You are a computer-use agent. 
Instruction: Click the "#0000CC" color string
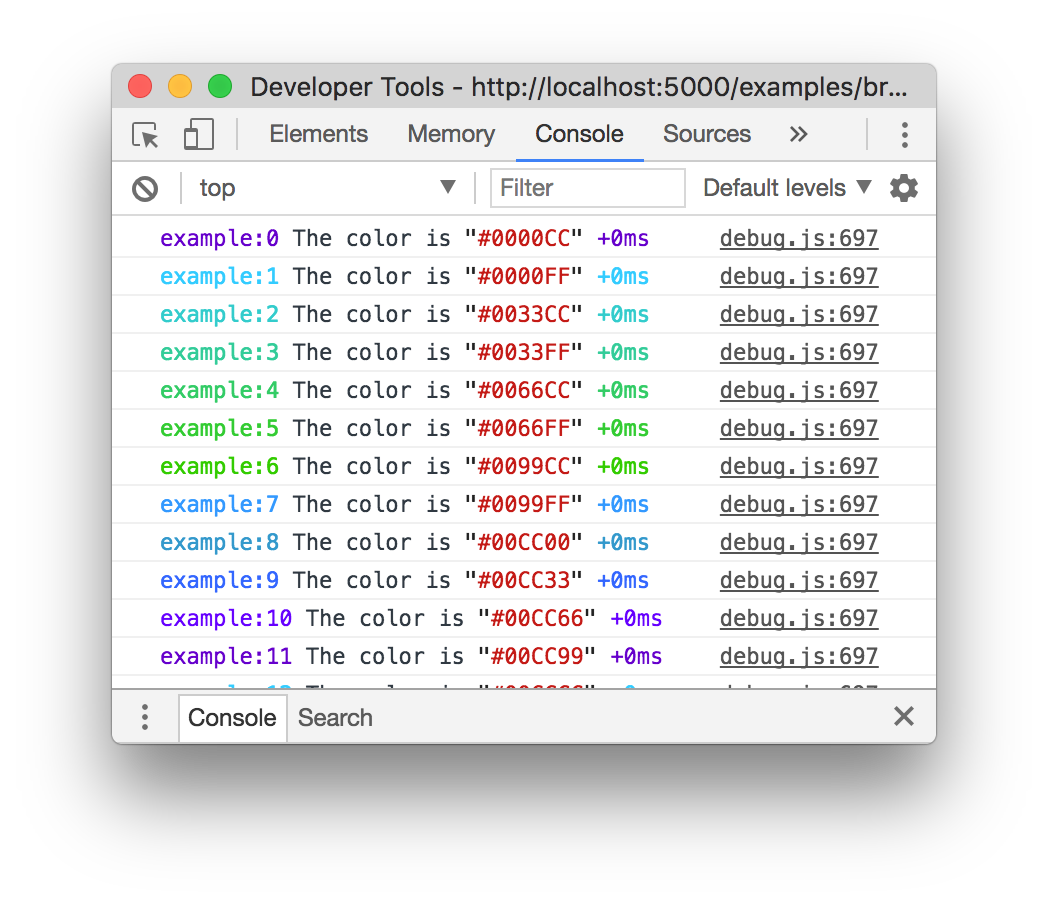point(524,239)
